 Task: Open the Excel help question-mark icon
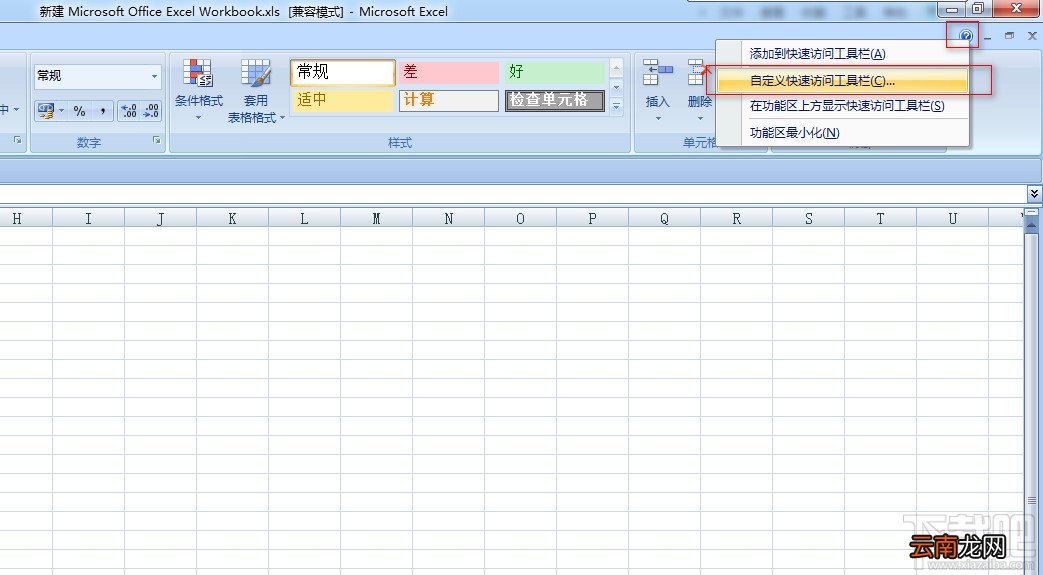coord(965,36)
